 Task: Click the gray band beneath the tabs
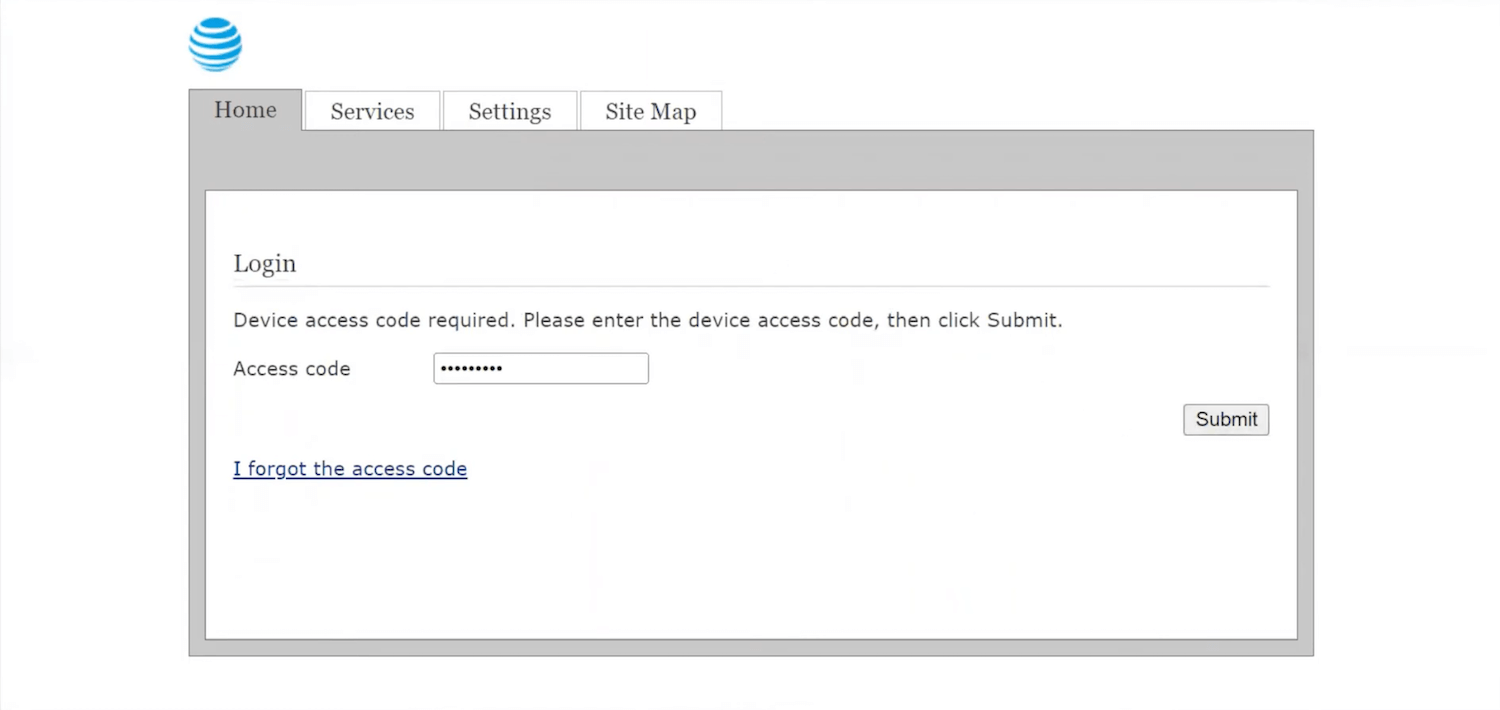[x=750, y=160]
